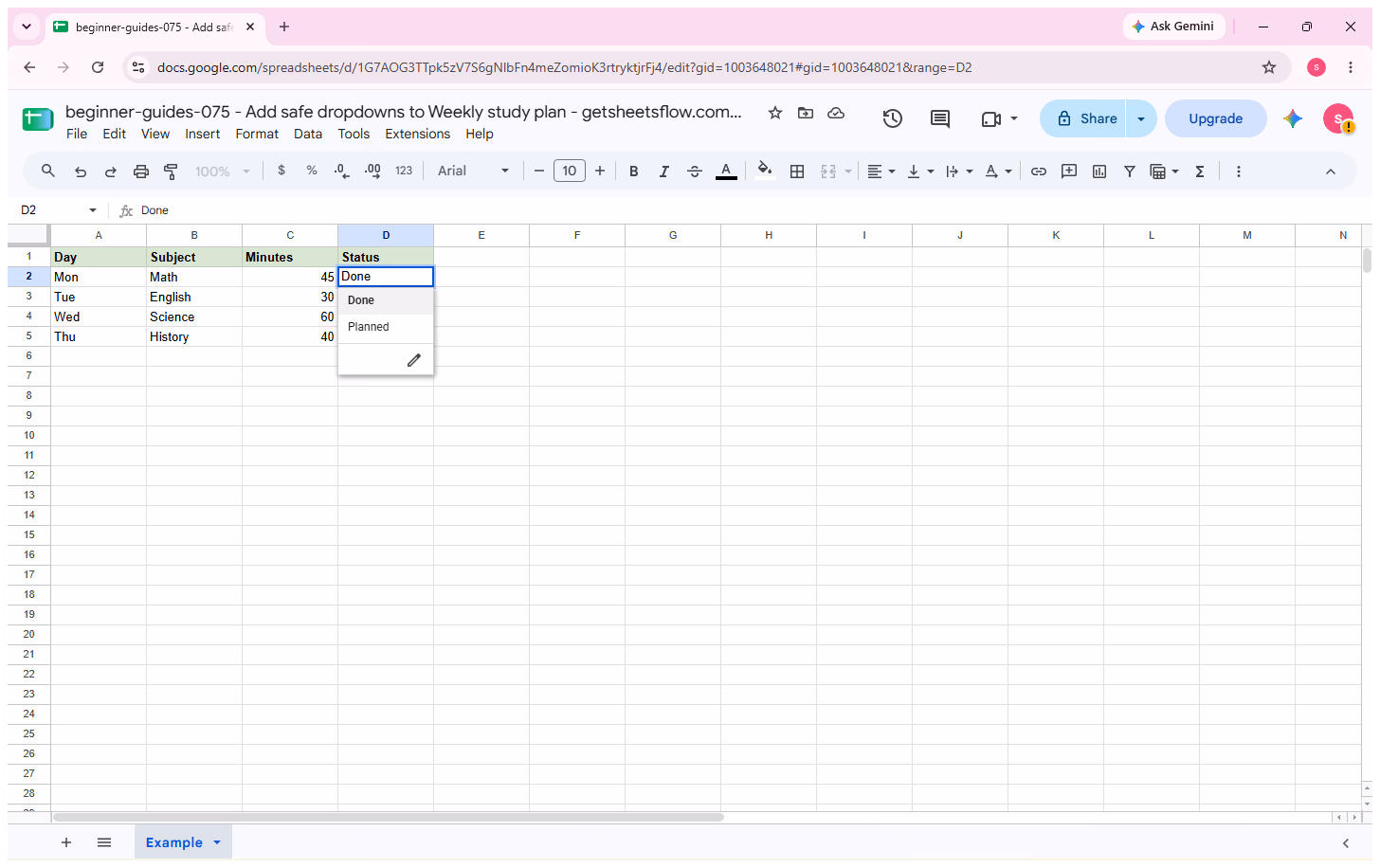
Task: Open the Data menu
Action: coord(308,134)
